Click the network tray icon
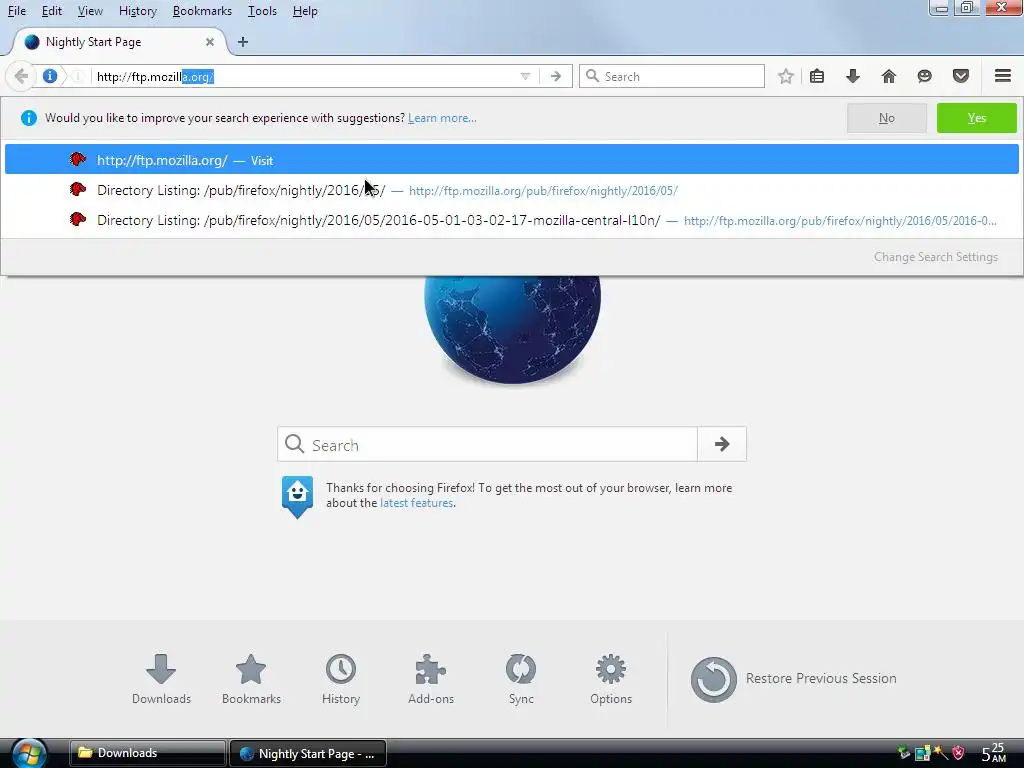The height and width of the screenshot is (768, 1024). click(922, 753)
